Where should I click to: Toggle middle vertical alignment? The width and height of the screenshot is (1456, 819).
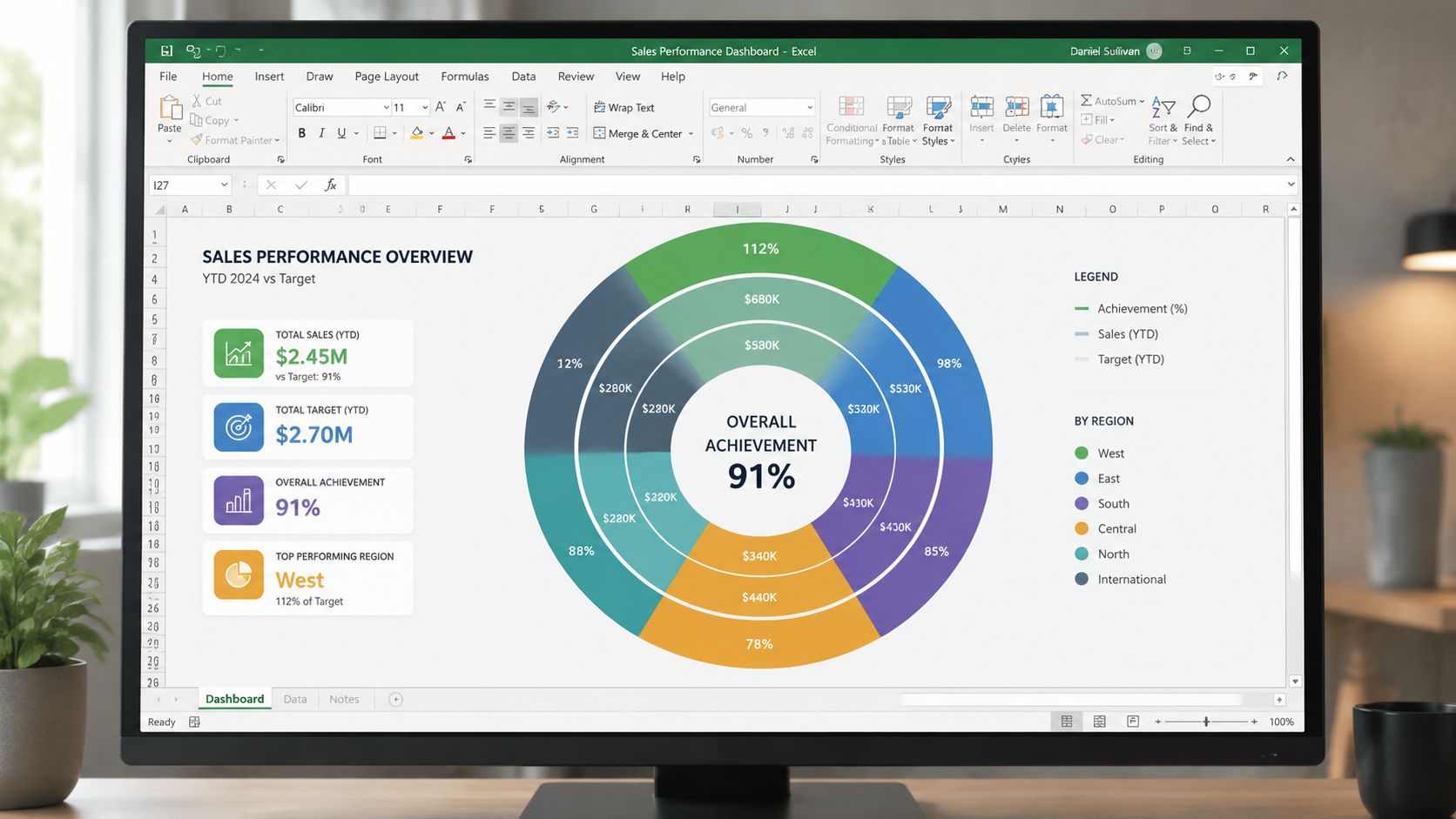pyautogui.click(x=509, y=106)
